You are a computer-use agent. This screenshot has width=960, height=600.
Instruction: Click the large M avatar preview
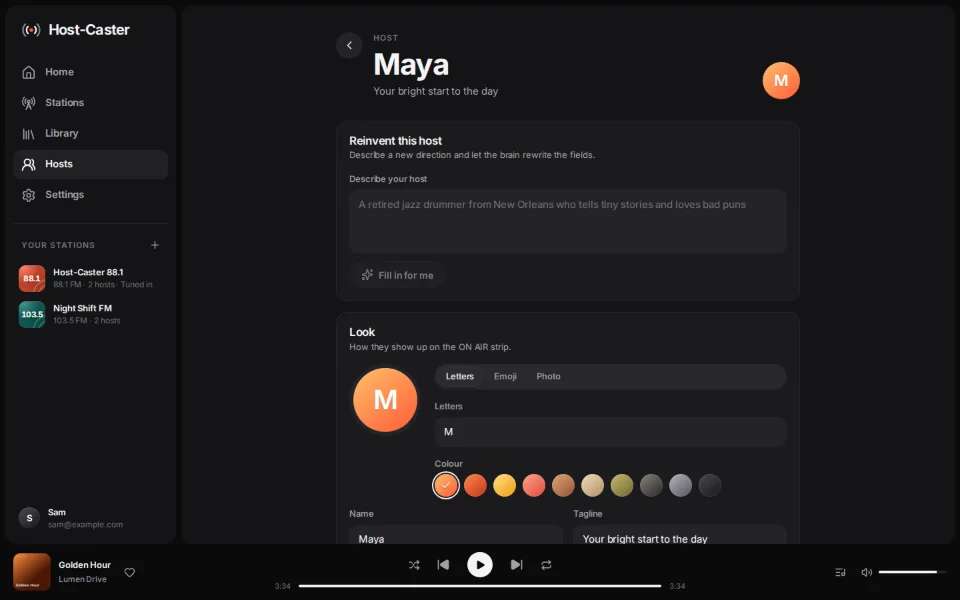385,400
